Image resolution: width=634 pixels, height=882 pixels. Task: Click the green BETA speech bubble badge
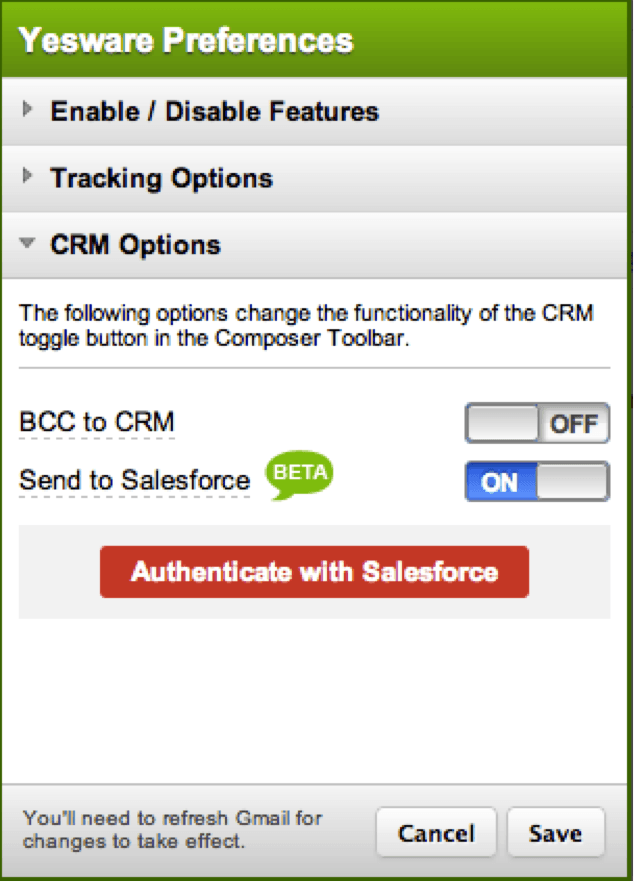coord(299,476)
